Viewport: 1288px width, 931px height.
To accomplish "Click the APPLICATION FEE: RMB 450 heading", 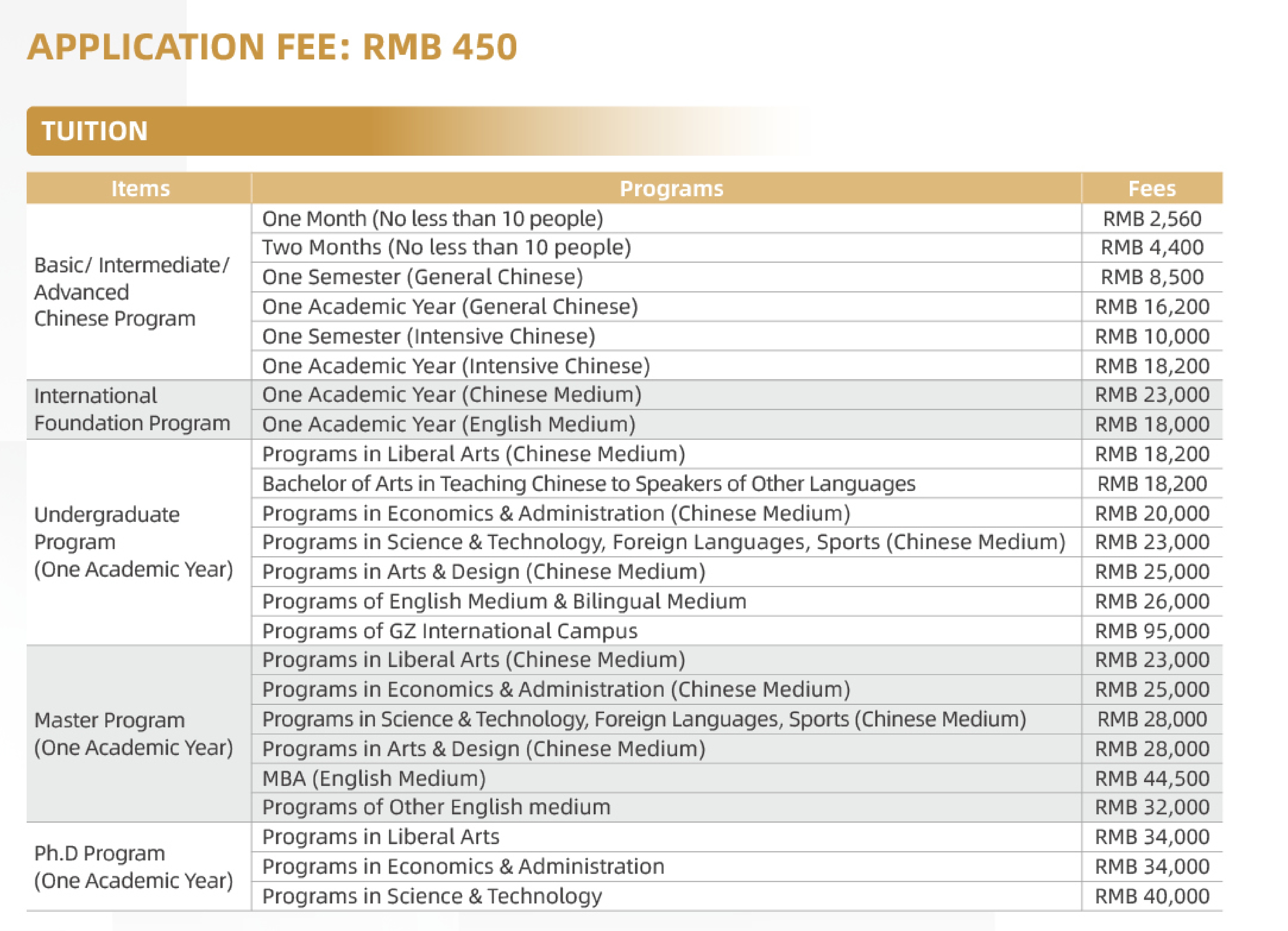I will [x=272, y=46].
